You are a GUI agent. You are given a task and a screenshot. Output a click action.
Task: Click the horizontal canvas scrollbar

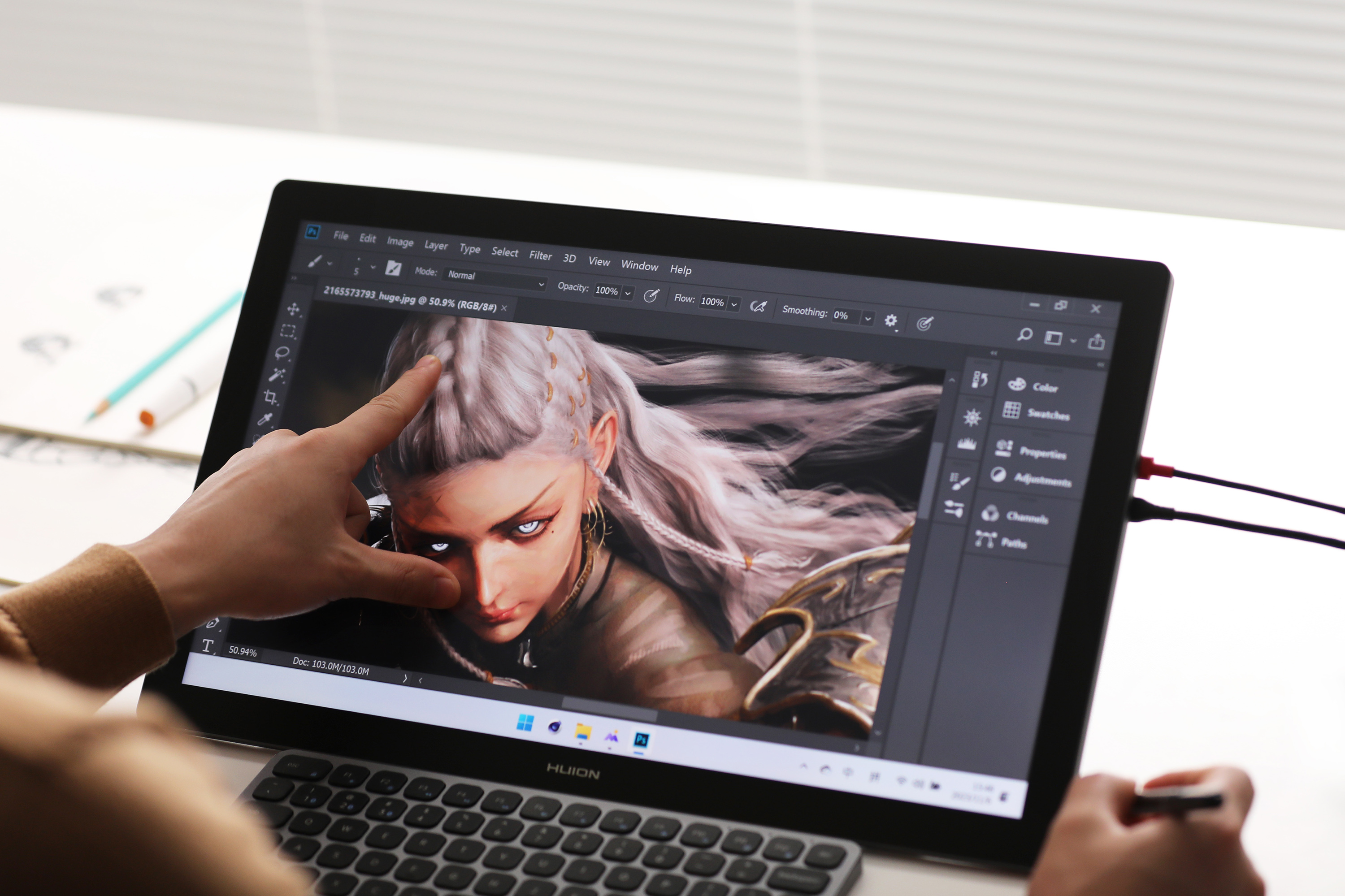tap(609, 709)
